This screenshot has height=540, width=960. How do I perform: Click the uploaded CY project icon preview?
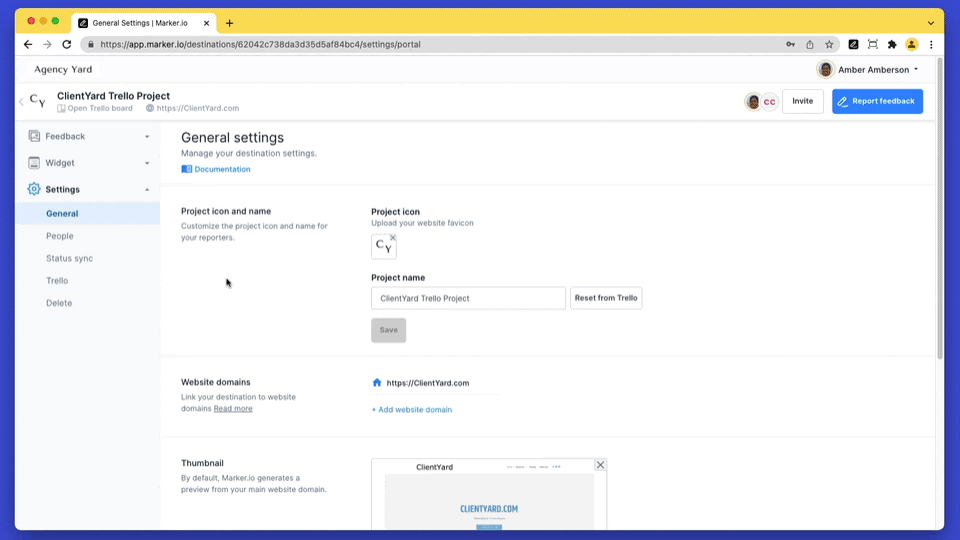coord(383,246)
